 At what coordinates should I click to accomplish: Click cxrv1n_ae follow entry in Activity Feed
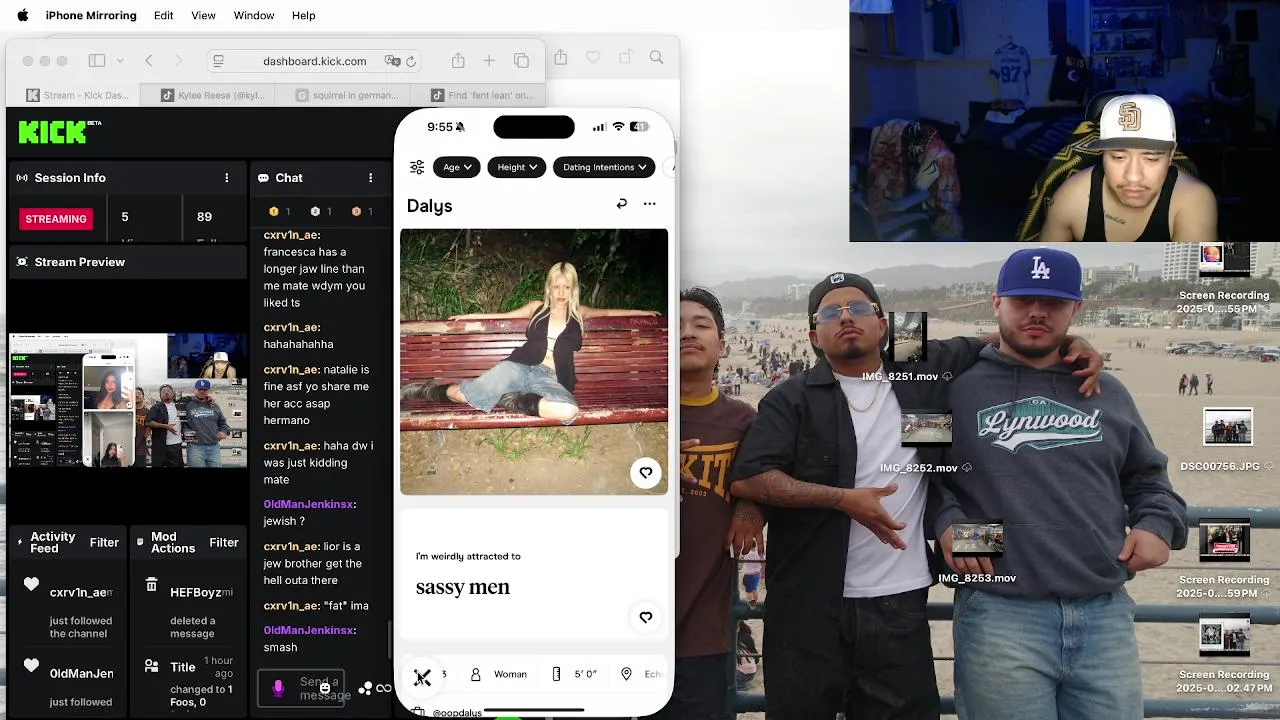point(70,610)
